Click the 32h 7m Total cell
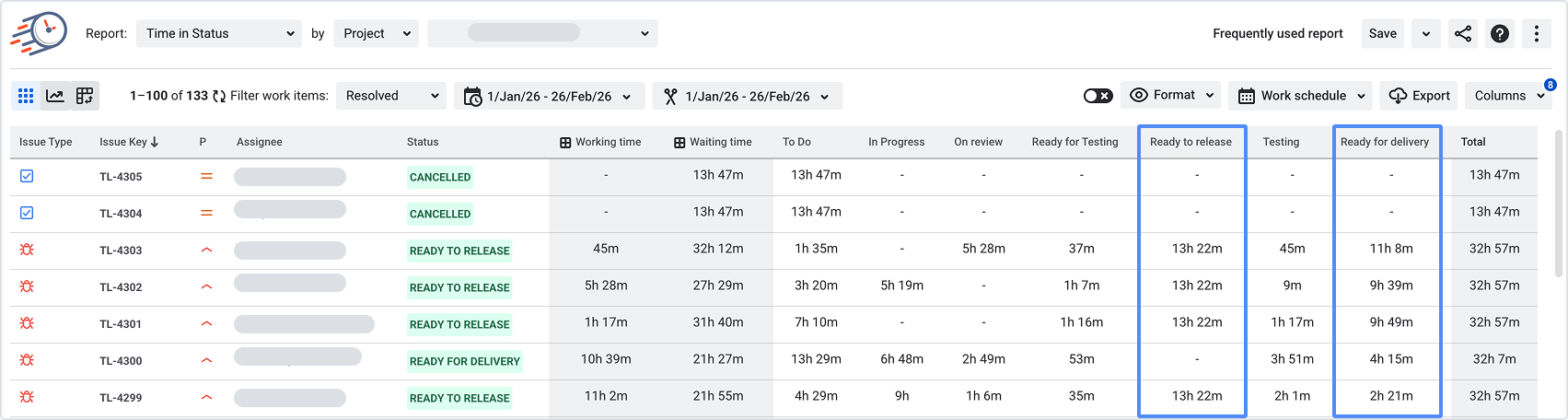Viewport: 1568px width, 420px height. (x=1494, y=359)
